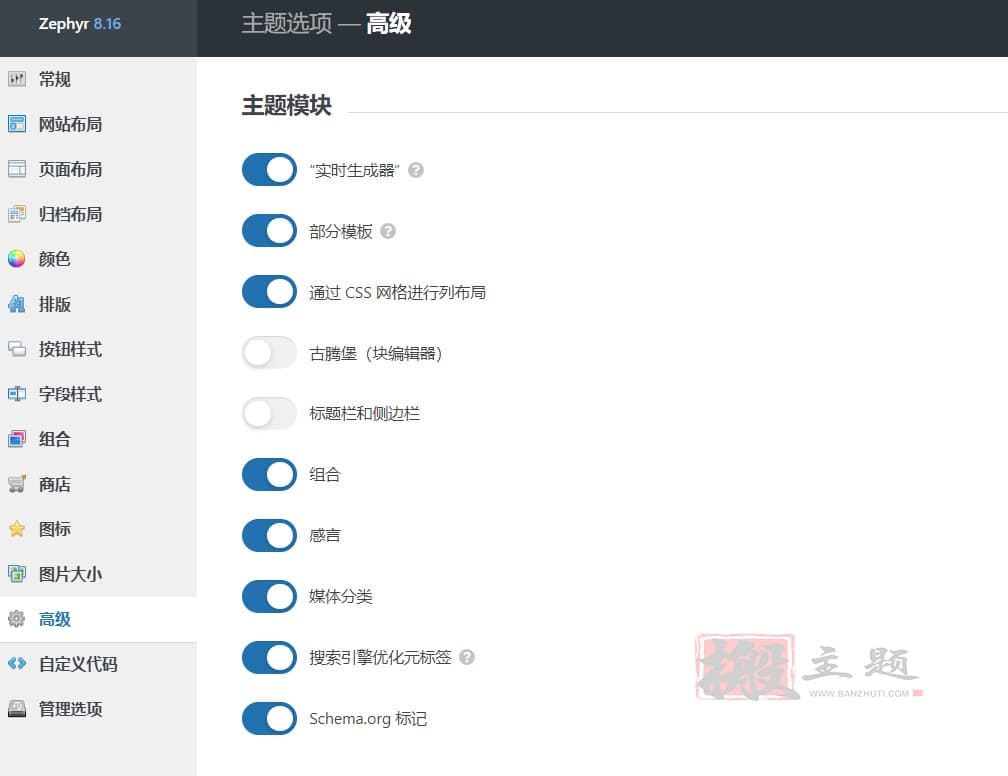The image size is (1008, 776).
Task: Disable the 搜索引擎优化元标签 switch
Action: (269, 658)
